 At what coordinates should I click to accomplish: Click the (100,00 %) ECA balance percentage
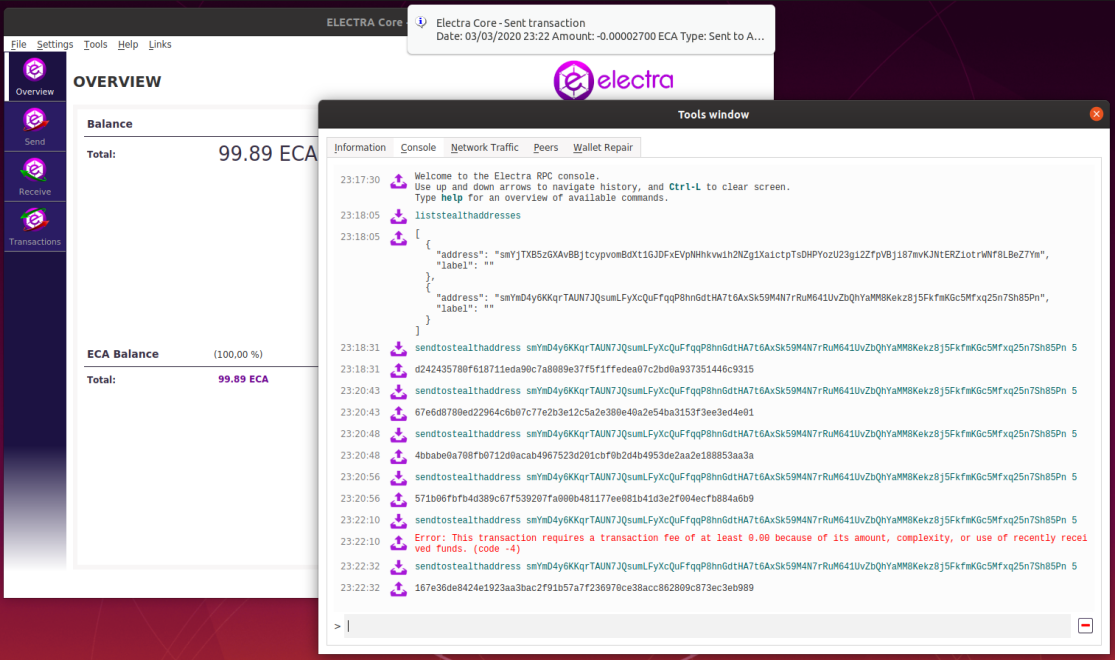238,354
